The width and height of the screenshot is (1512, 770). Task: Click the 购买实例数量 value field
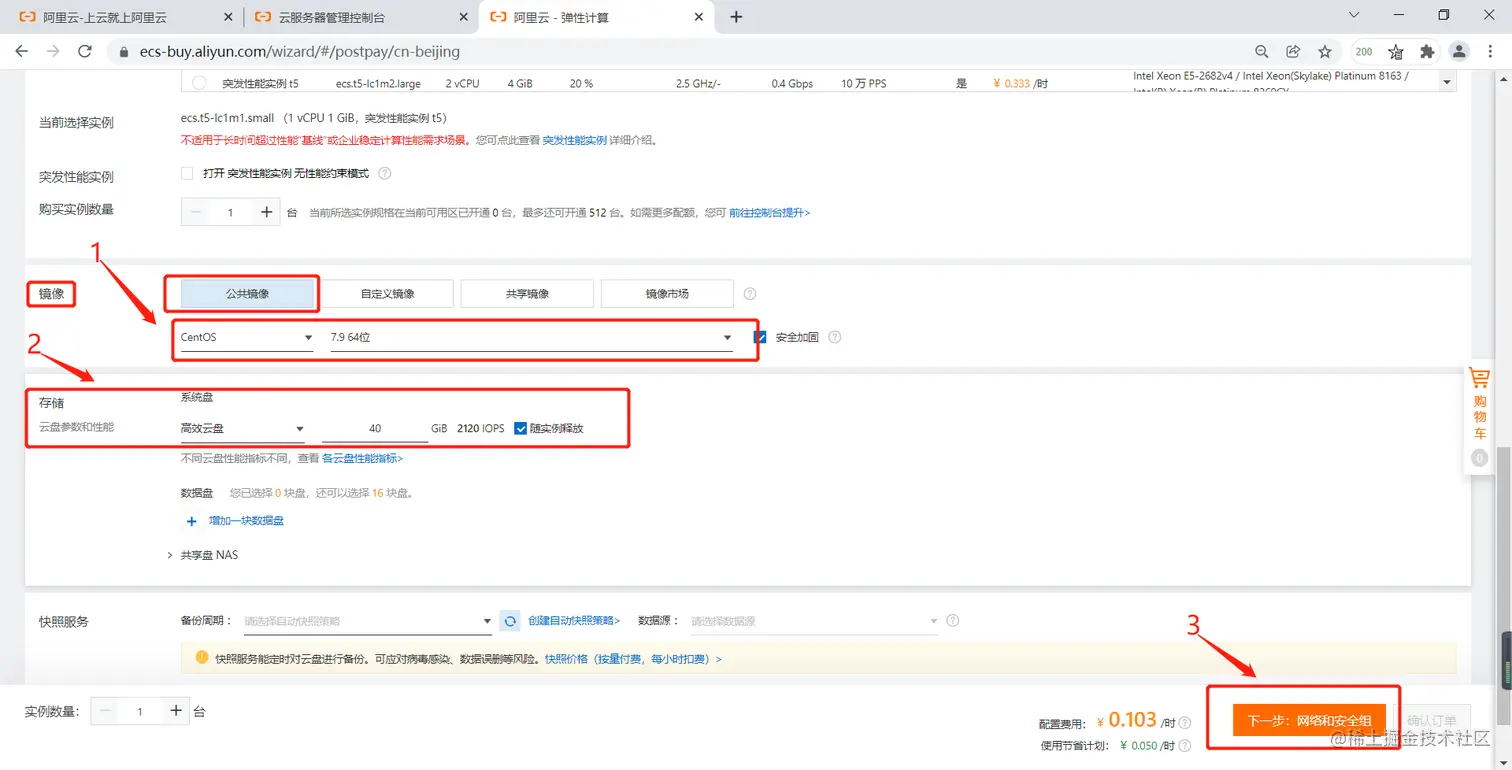[231, 212]
